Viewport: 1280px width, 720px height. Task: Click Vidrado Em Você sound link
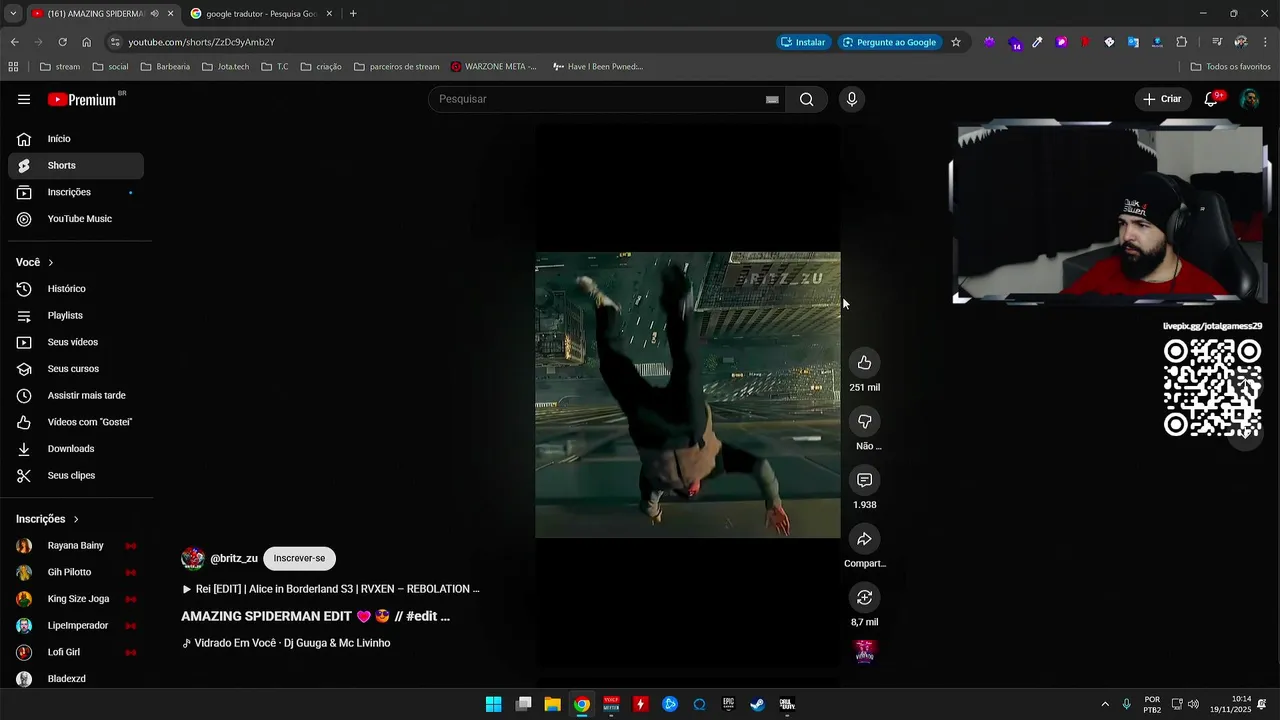286,643
